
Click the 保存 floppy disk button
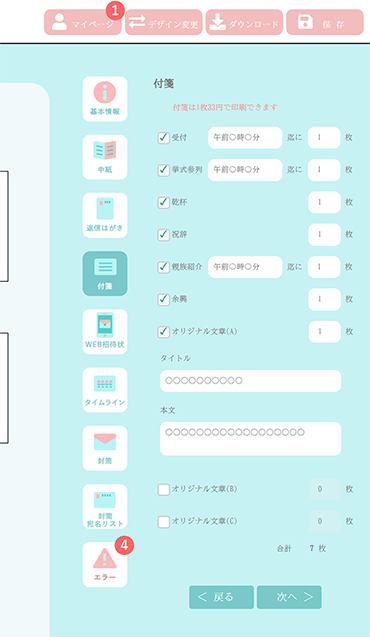325,22
